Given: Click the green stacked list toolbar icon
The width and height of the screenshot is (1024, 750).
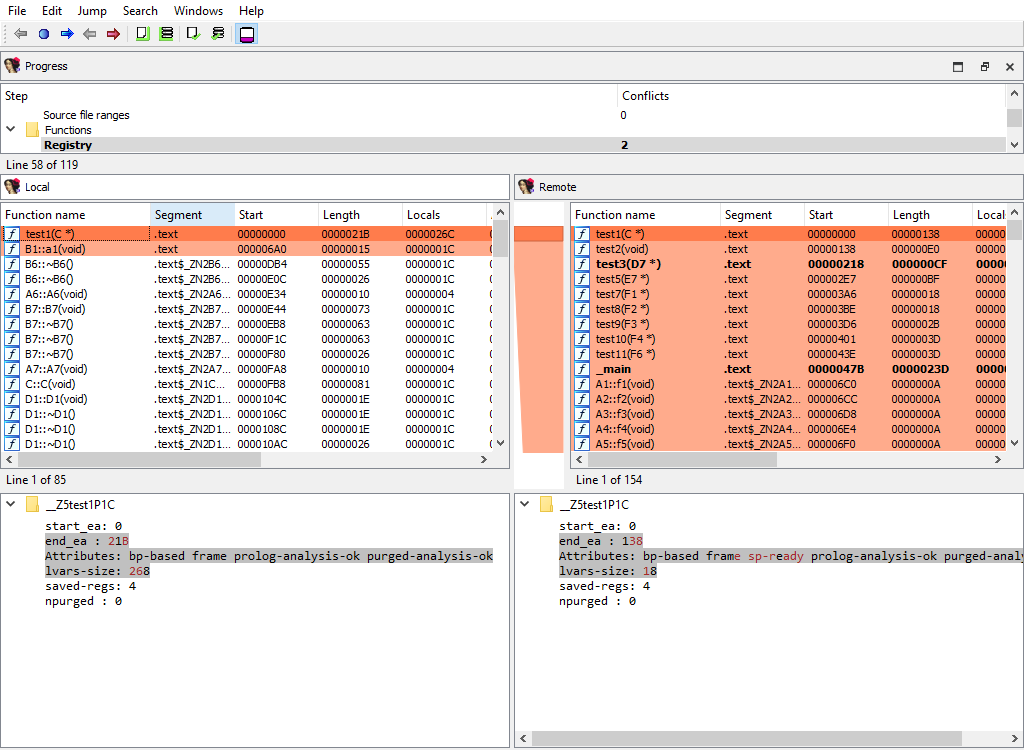Looking at the screenshot, I should click(166, 34).
